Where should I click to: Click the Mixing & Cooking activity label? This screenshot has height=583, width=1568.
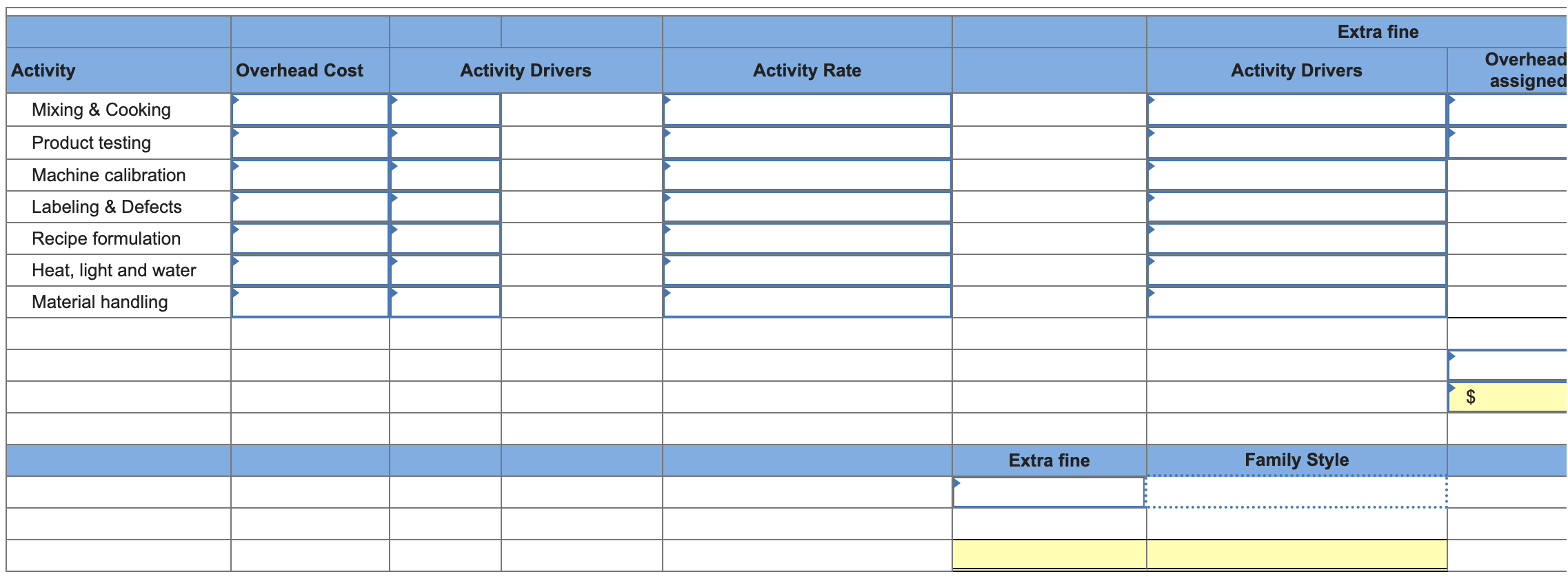101,110
